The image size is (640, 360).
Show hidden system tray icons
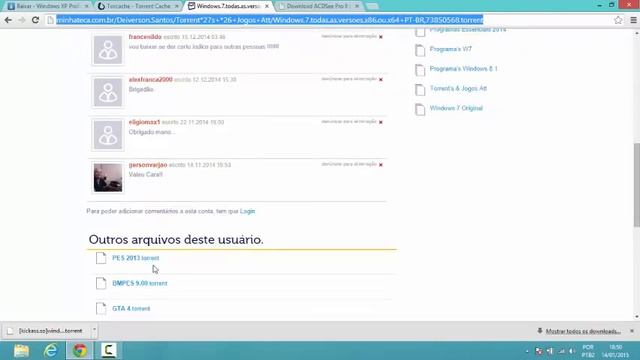pos(527,351)
